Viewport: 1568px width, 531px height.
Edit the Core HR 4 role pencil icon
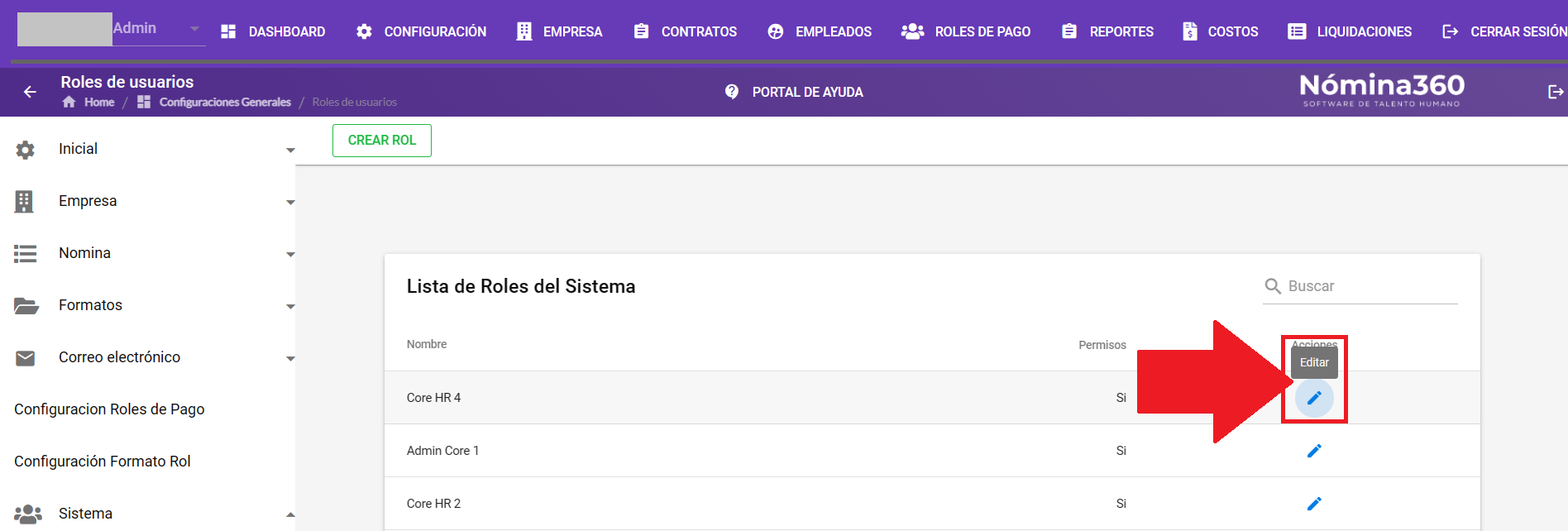(1314, 398)
